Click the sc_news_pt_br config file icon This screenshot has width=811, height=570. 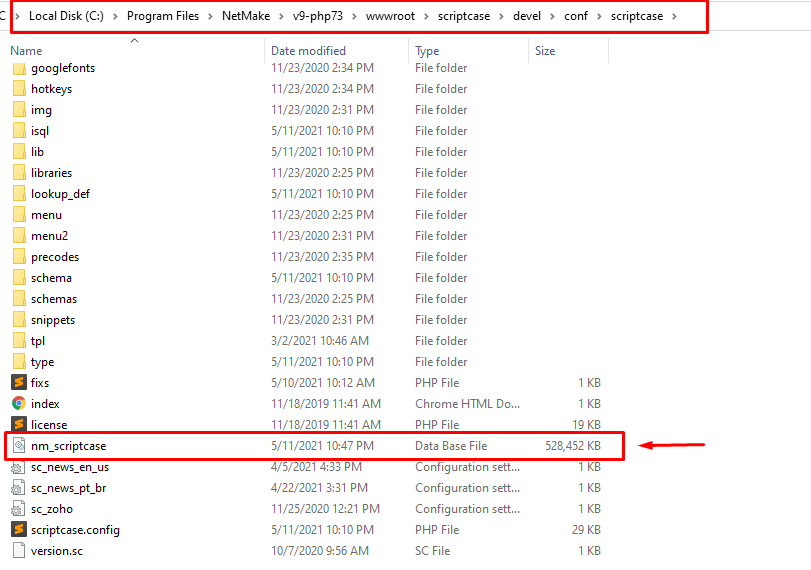click(x=18, y=488)
